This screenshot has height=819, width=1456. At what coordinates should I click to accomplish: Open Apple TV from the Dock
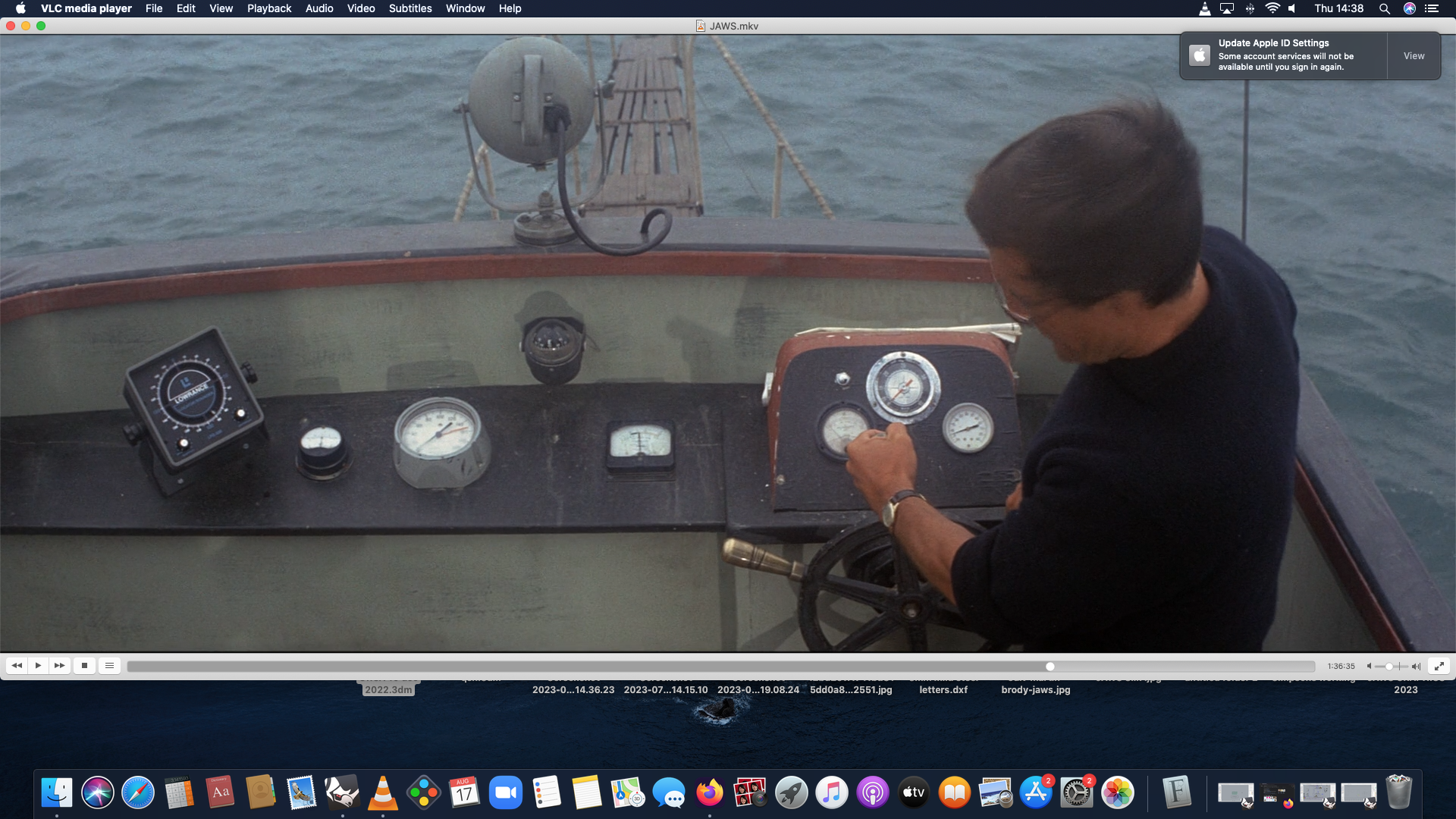(x=914, y=793)
